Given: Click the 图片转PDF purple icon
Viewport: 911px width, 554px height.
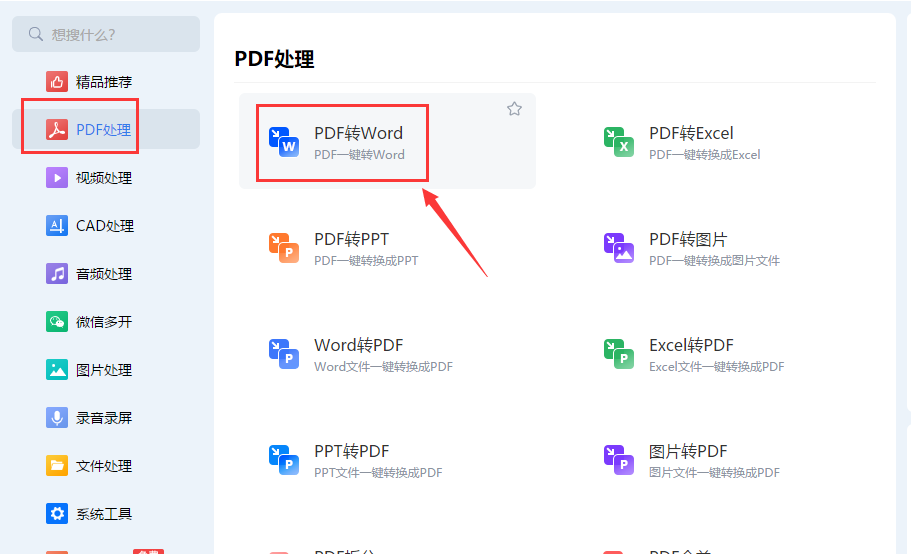Looking at the screenshot, I should click(619, 460).
